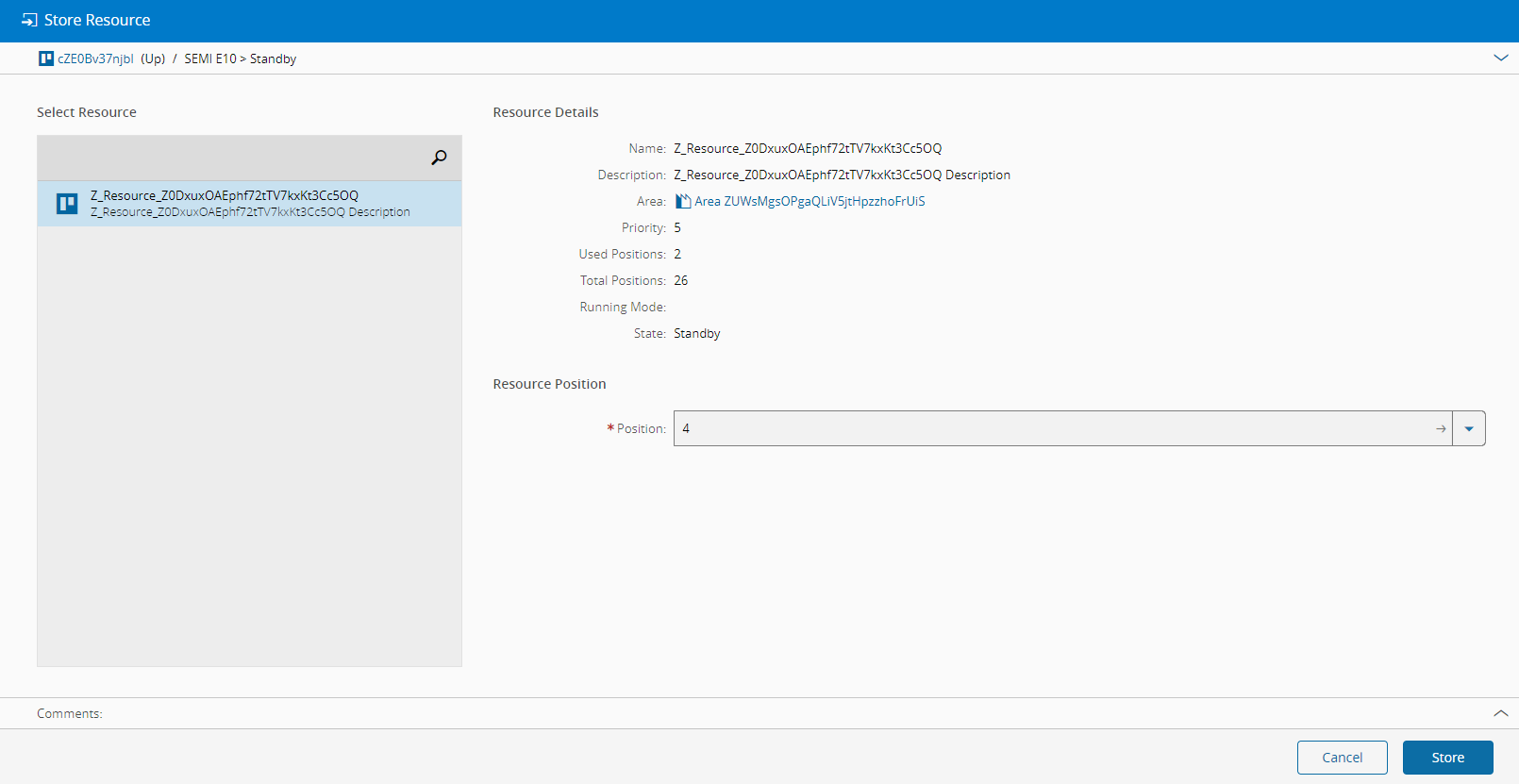Click the Store Resource header icon
The height and width of the screenshot is (784, 1519).
coord(29,20)
